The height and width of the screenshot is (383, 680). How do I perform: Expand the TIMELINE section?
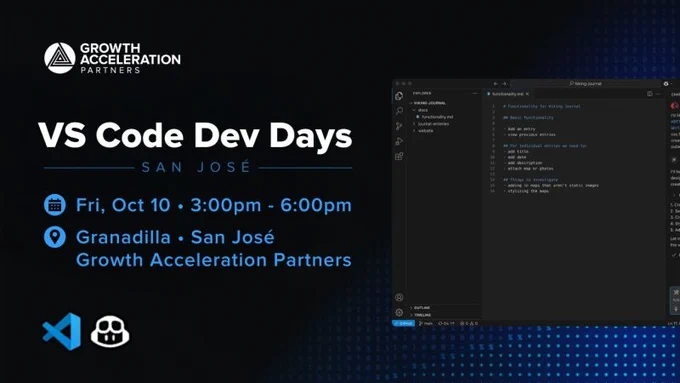pos(422,315)
